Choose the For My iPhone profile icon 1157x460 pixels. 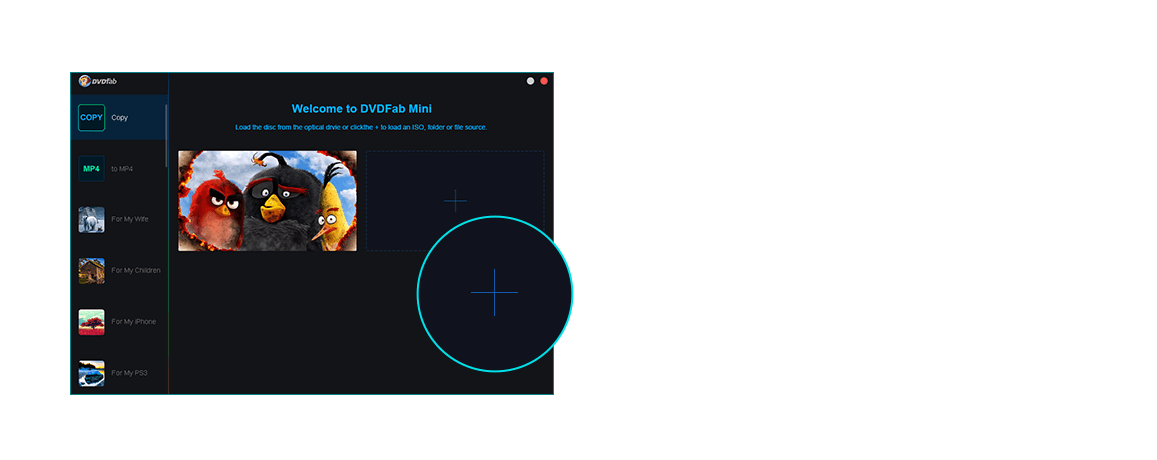pos(91,322)
